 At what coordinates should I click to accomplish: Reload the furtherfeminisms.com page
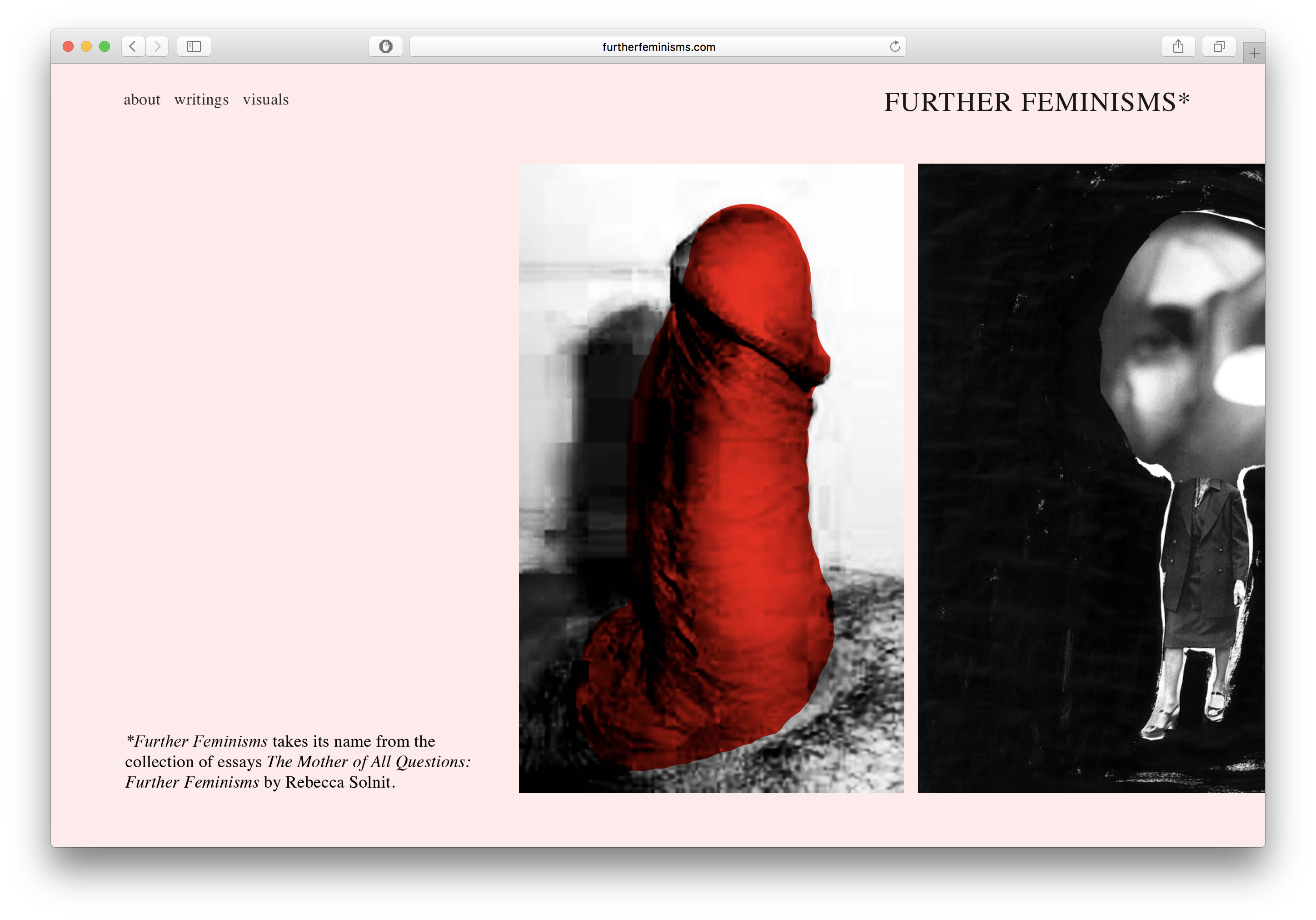(895, 46)
